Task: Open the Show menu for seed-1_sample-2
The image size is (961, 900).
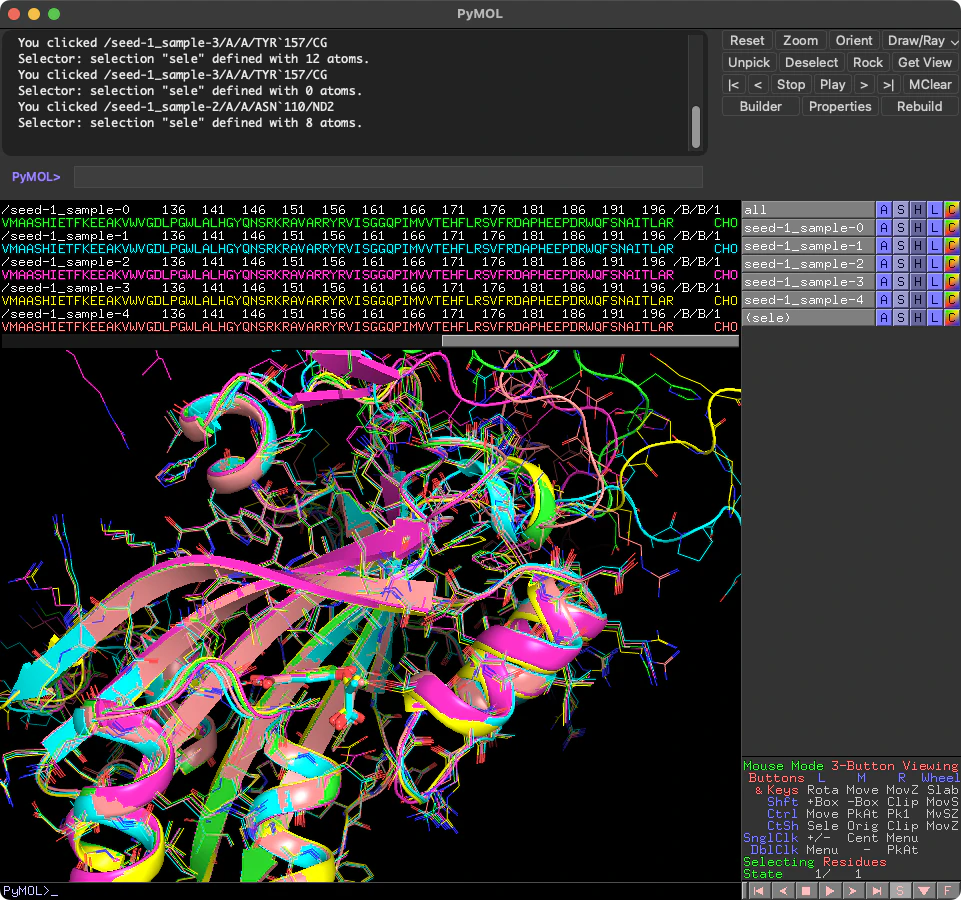Action: 900,264
